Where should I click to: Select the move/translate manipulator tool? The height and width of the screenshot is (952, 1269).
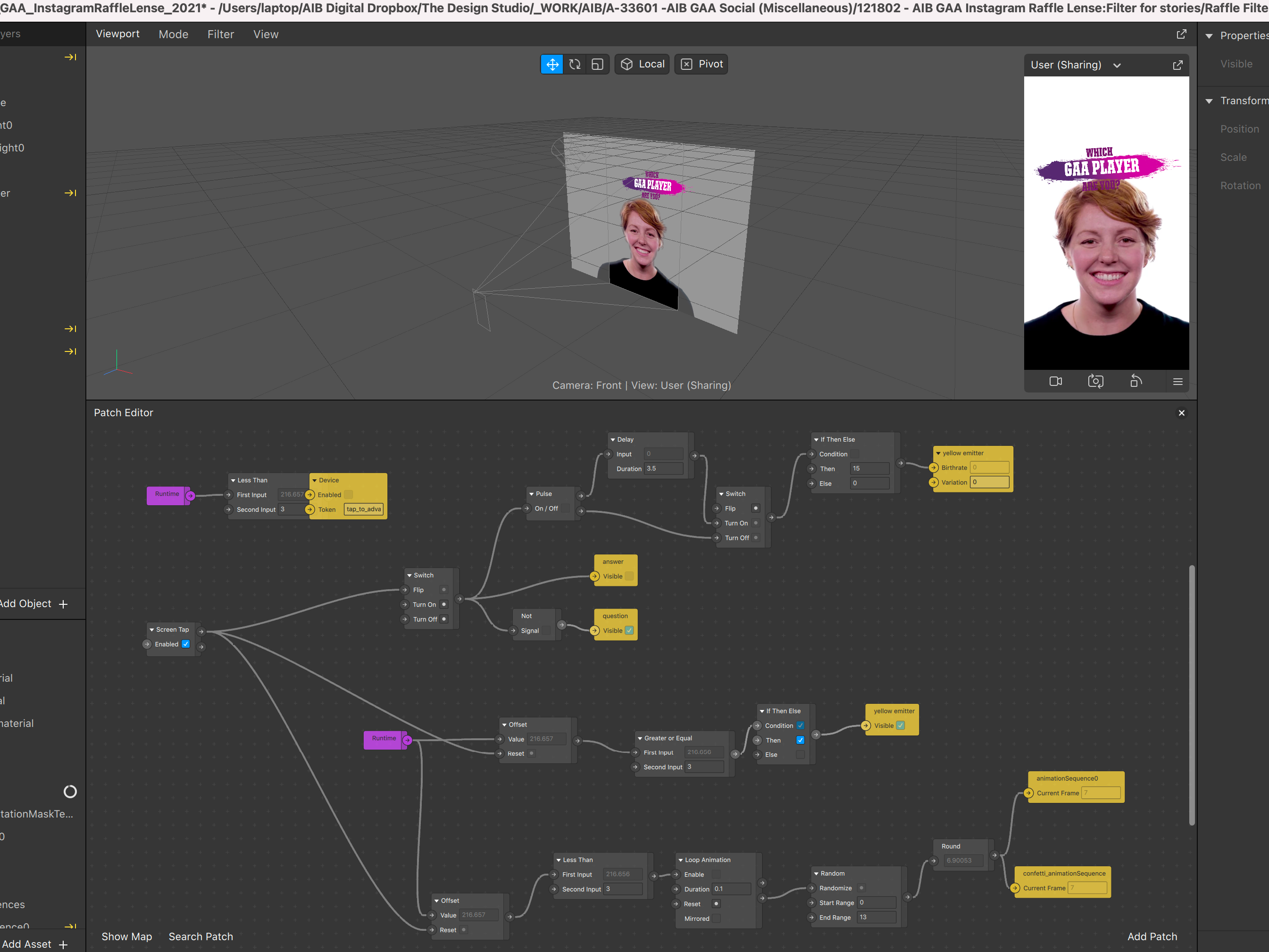pos(552,64)
